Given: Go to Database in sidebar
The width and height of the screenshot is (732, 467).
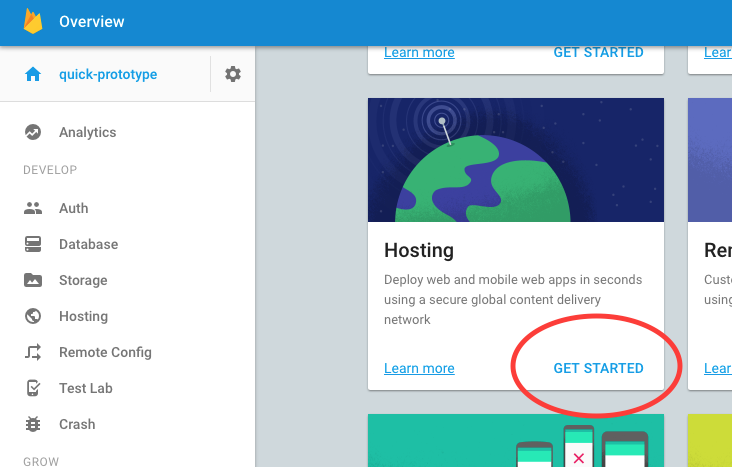Looking at the screenshot, I should tap(88, 244).
